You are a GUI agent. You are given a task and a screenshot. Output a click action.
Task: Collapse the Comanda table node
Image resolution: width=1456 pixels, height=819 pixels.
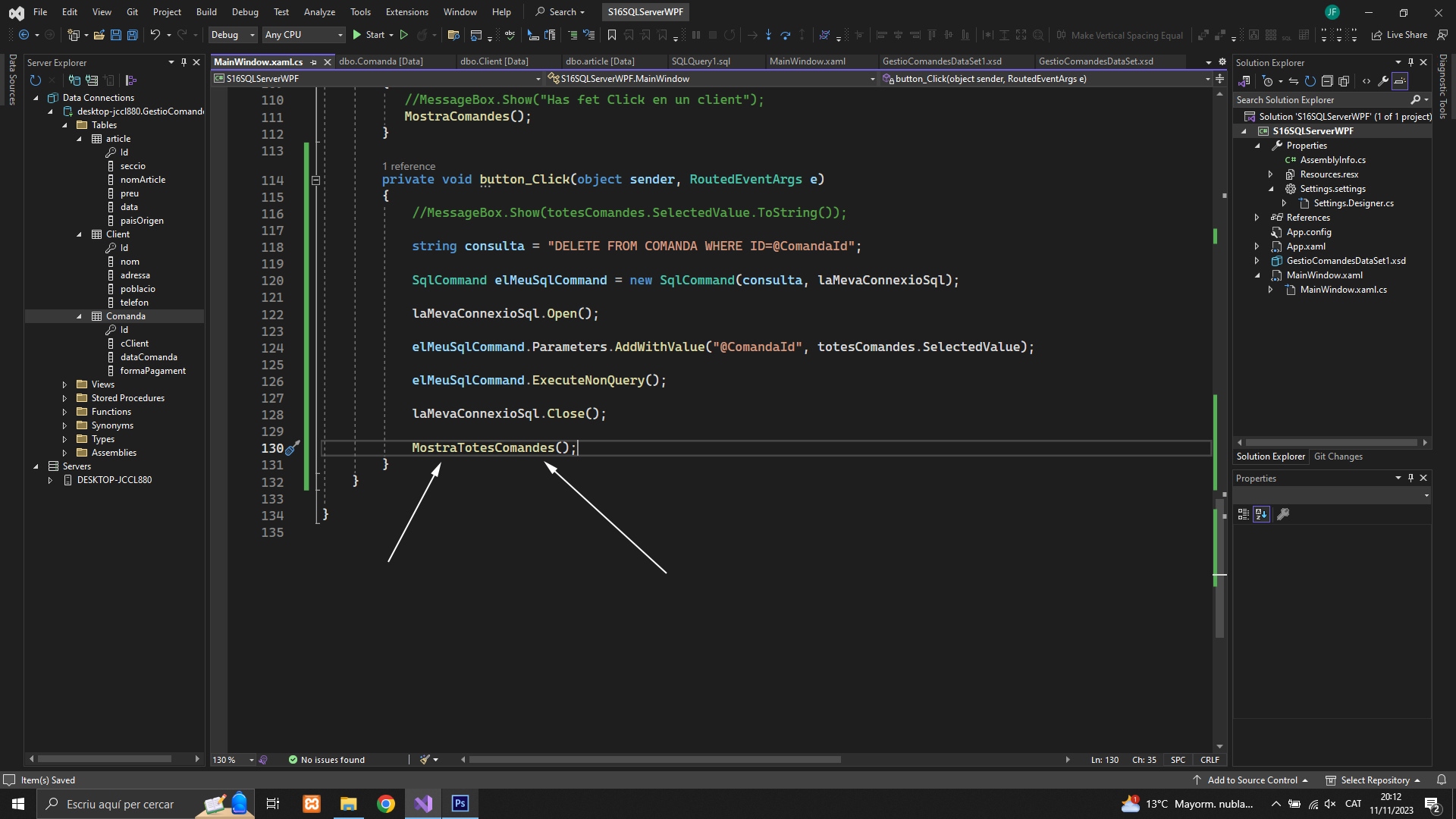79,316
